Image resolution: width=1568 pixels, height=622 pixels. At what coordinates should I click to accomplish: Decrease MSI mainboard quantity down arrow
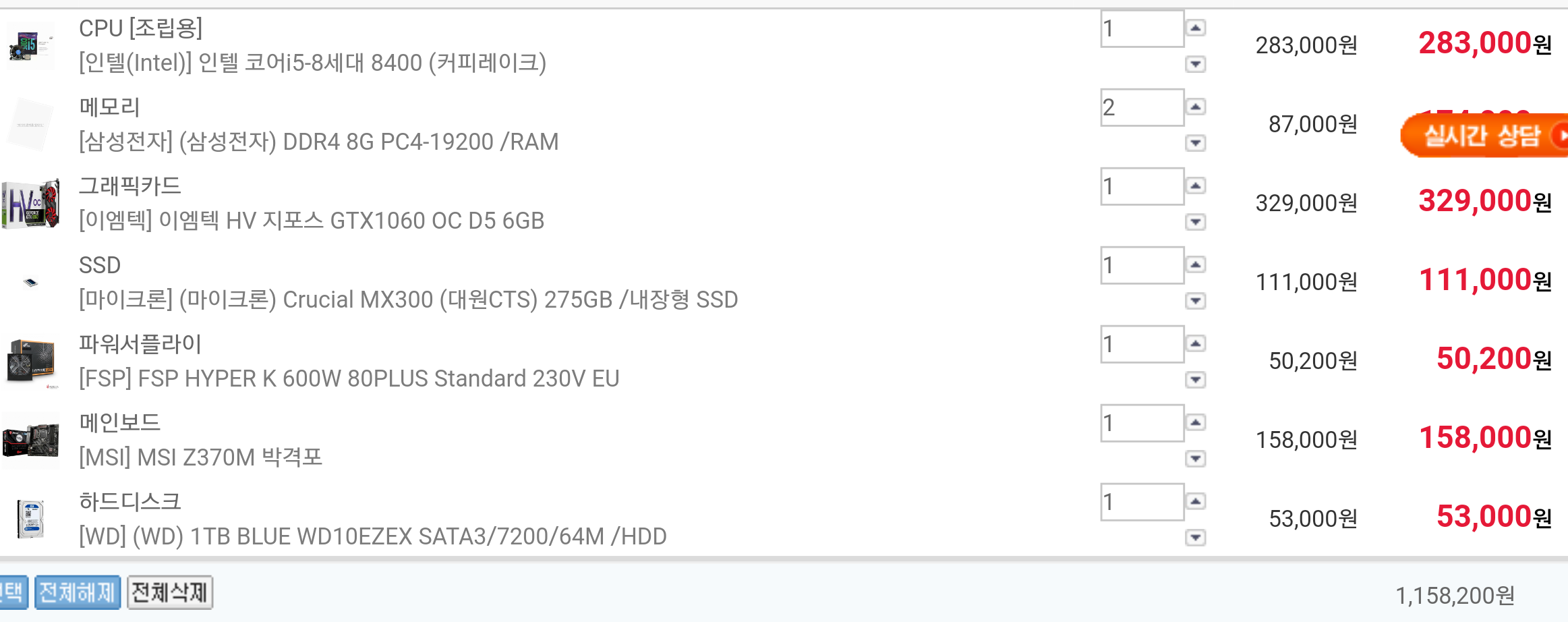pyautogui.click(x=1195, y=459)
